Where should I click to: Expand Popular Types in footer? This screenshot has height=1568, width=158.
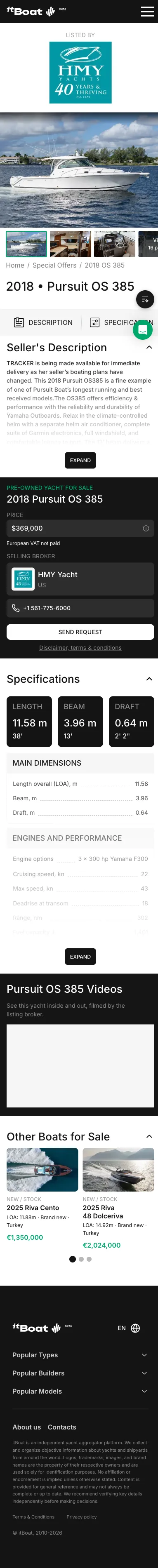[80, 1355]
